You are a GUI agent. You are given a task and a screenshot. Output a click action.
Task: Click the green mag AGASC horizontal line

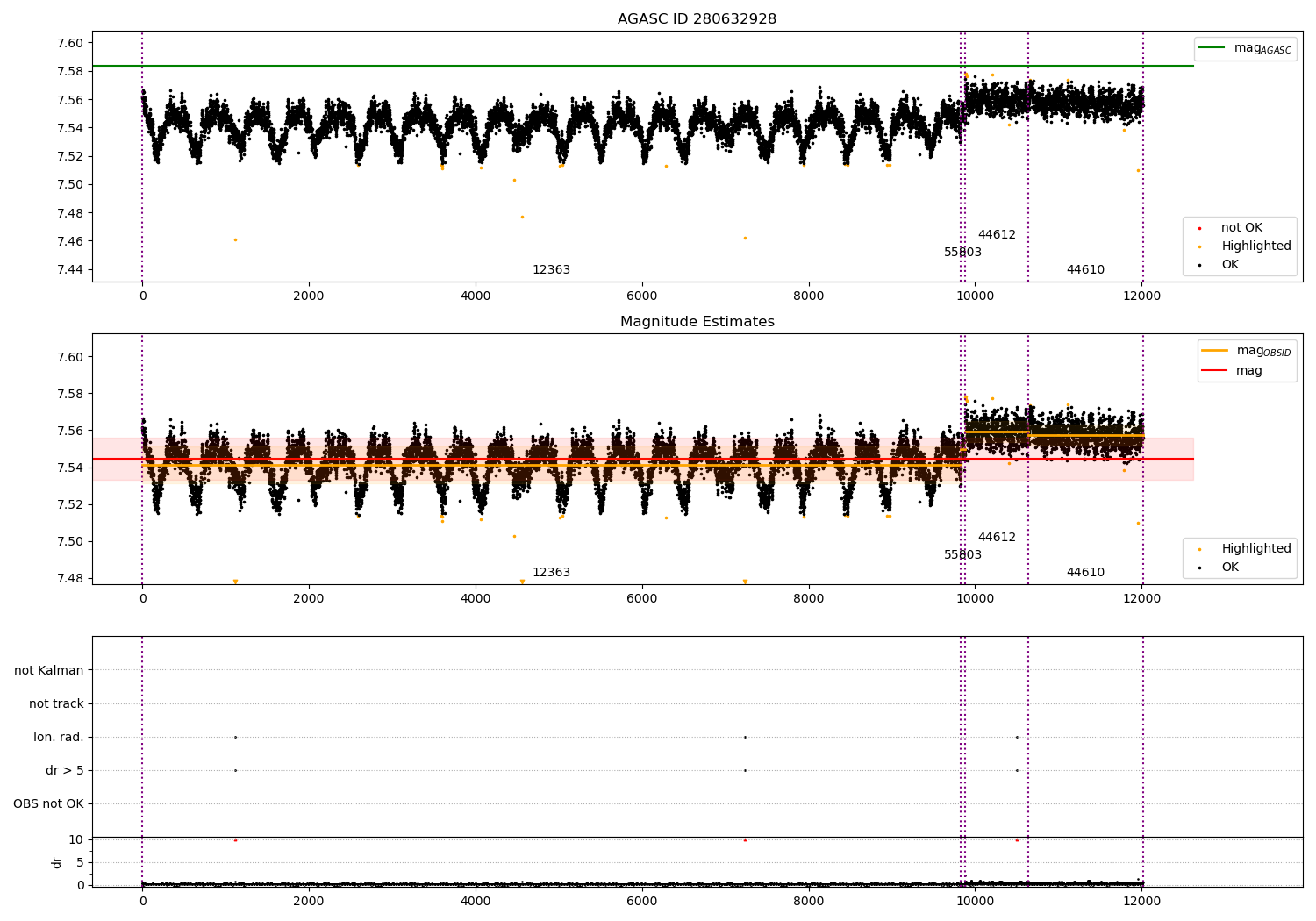pos(643,66)
